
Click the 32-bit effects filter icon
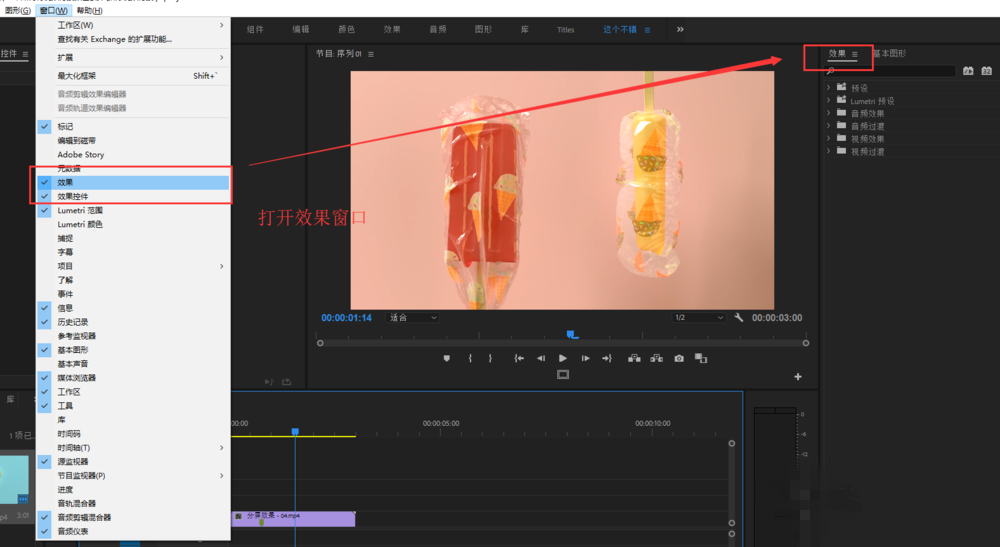[987, 71]
